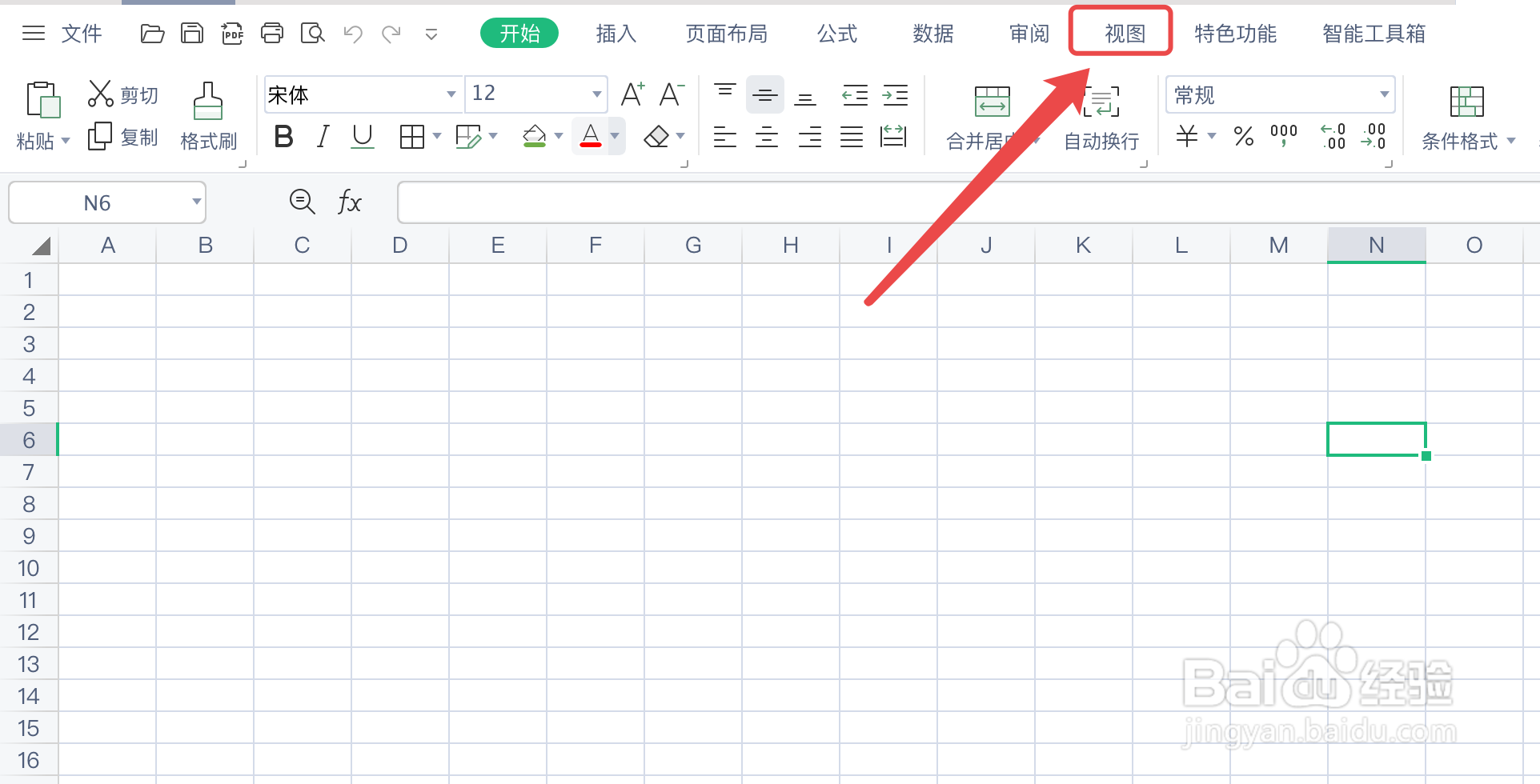This screenshot has width=1540, height=784.
Task: Open the hamburger 文件 menu icon
Action: [34, 34]
